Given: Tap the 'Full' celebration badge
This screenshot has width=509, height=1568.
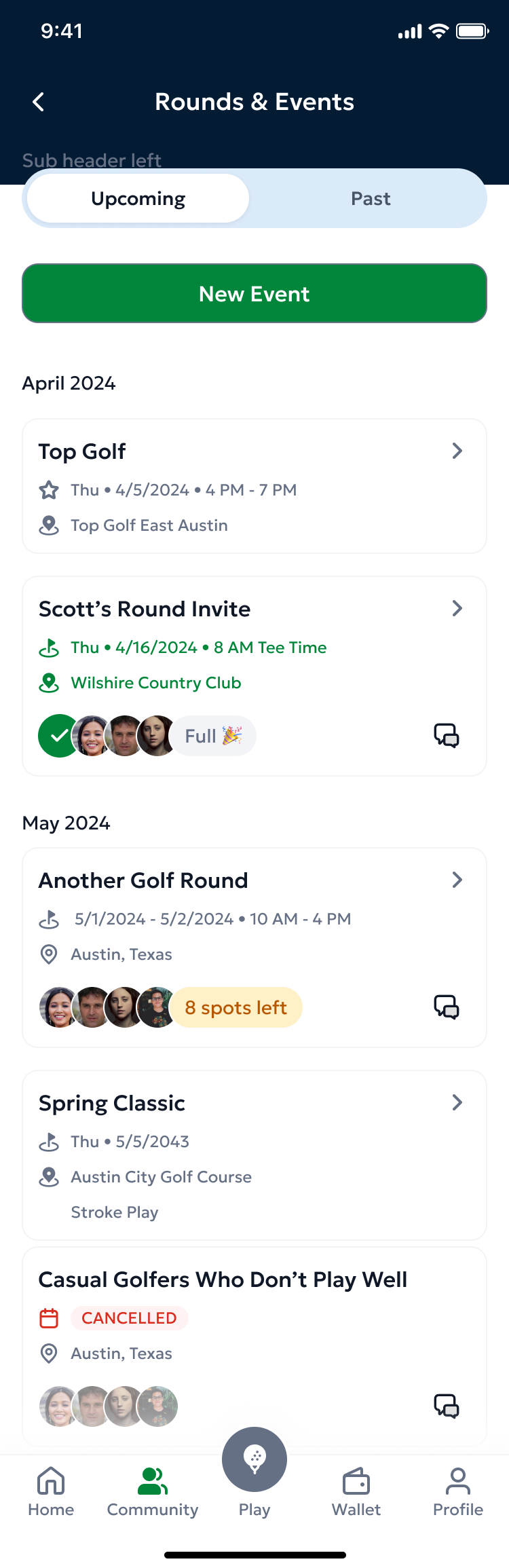Looking at the screenshot, I should [213, 735].
